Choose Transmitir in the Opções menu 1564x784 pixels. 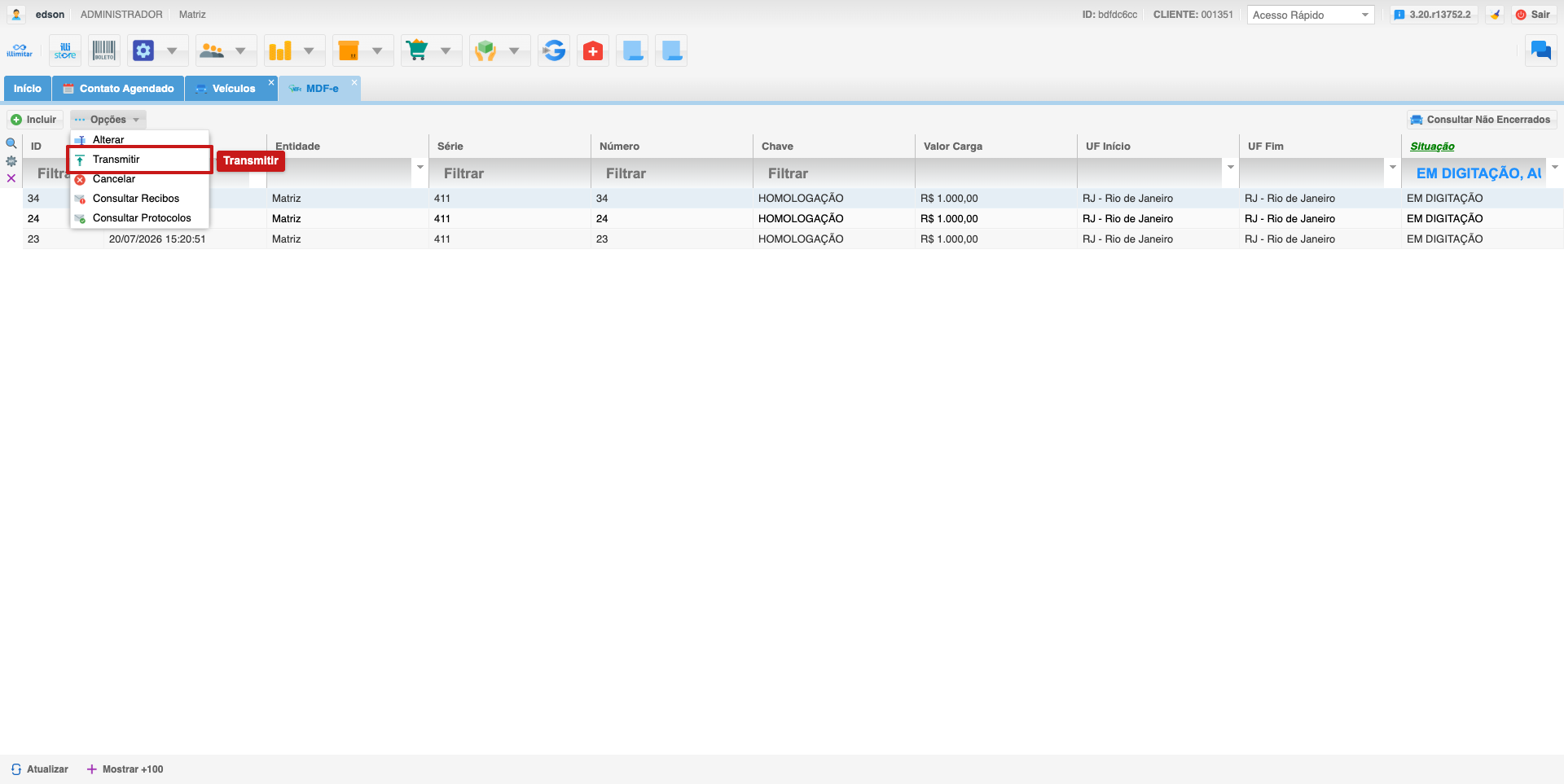[x=139, y=160]
